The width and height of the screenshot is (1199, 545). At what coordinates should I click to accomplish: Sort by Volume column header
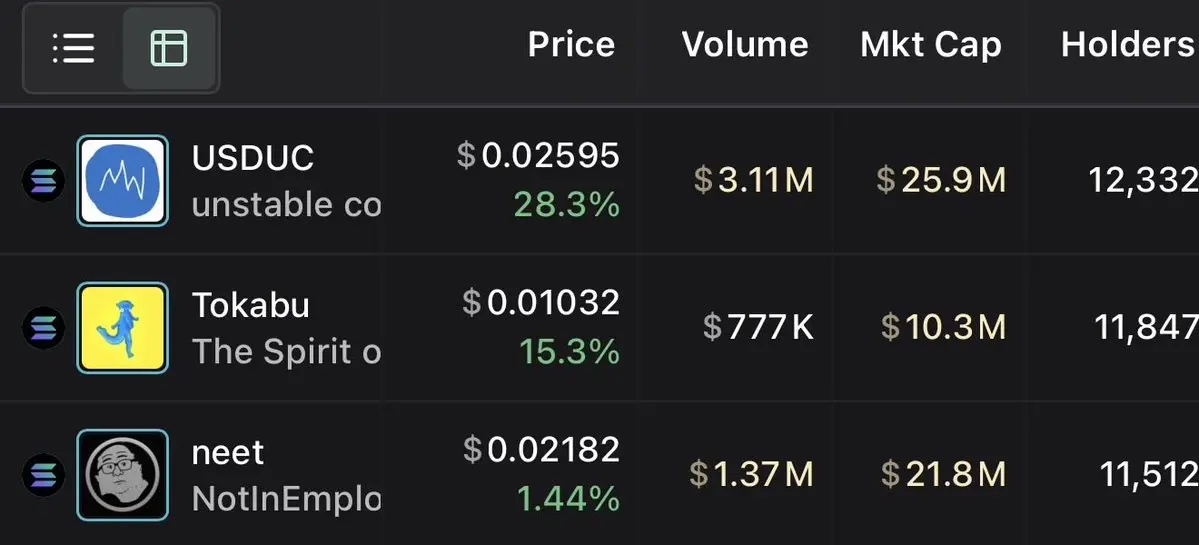pyautogui.click(x=745, y=45)
